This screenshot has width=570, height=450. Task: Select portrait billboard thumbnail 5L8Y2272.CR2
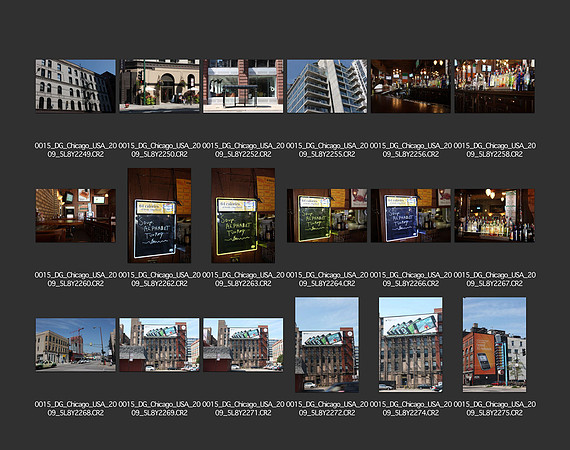(x=327, y=345)
